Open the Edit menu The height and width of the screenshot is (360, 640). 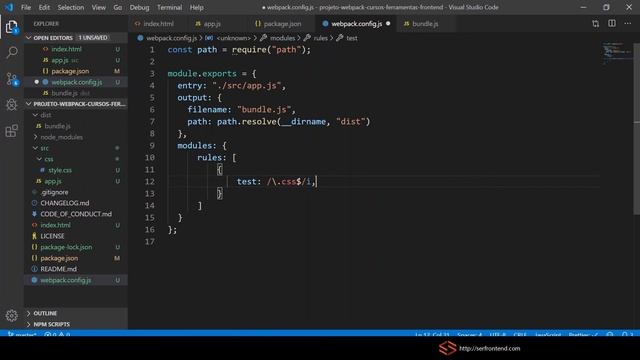44,7
